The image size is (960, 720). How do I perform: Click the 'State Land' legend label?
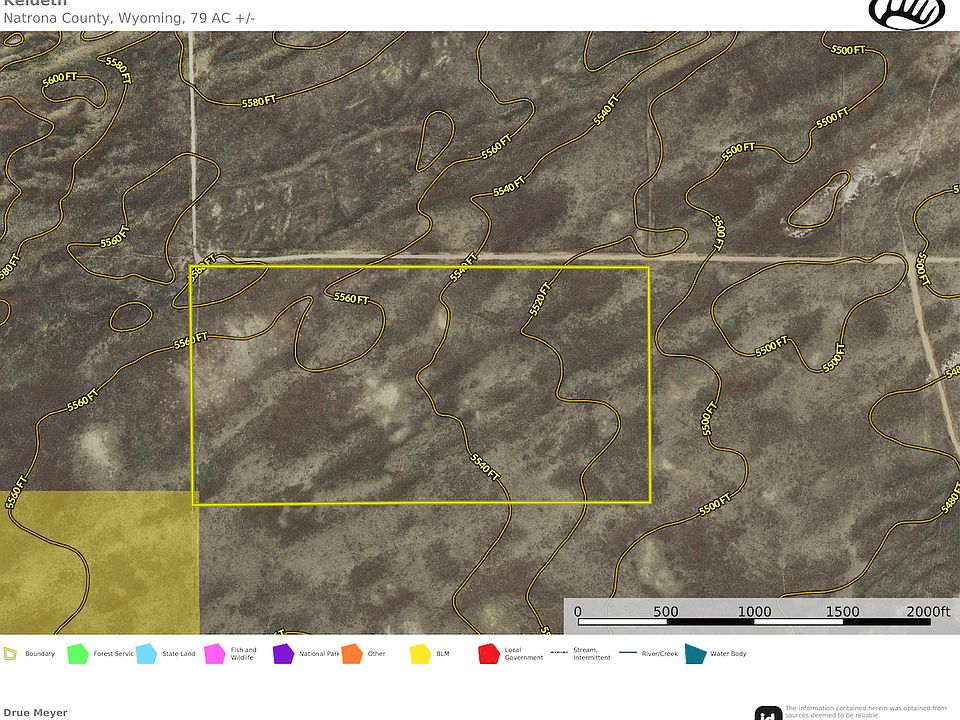point(179,654)
